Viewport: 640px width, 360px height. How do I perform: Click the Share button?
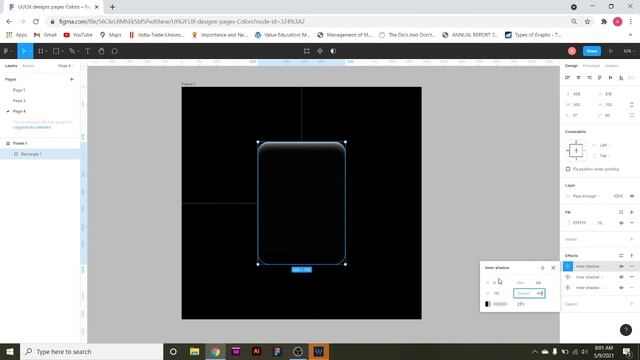click(592, 51)
